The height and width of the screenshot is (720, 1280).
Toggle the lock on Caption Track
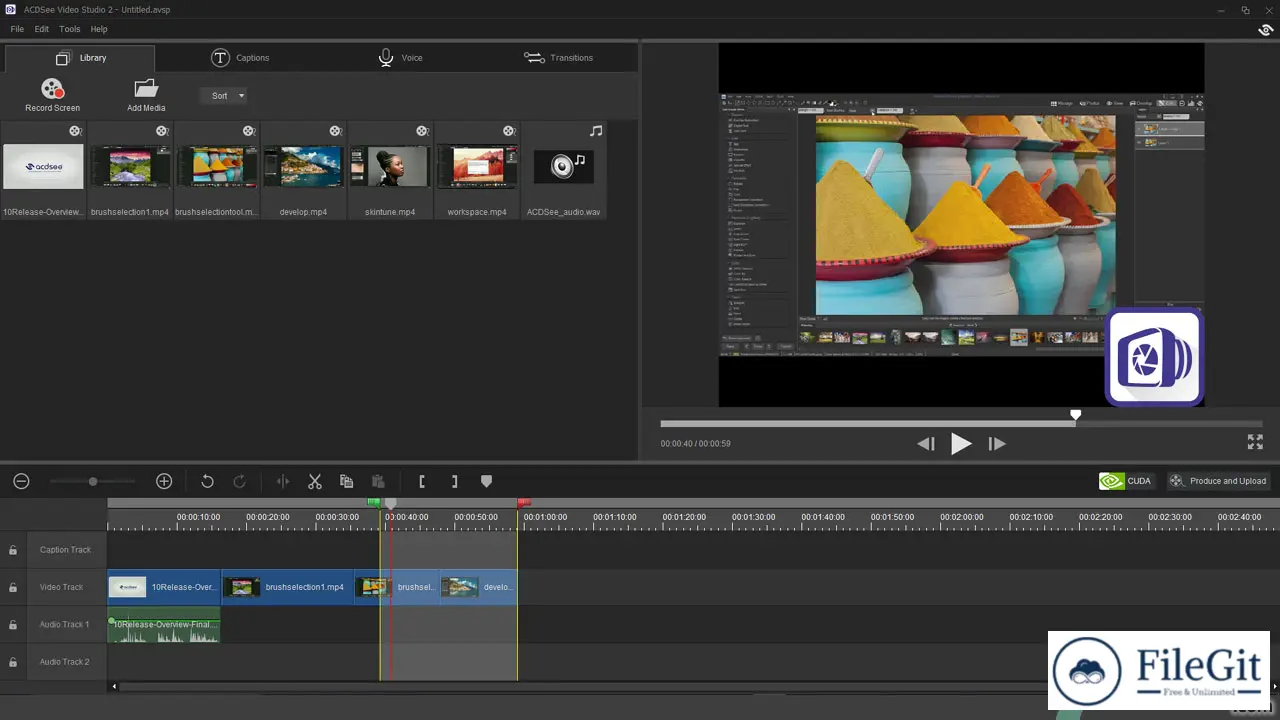(x=13, y=550)
